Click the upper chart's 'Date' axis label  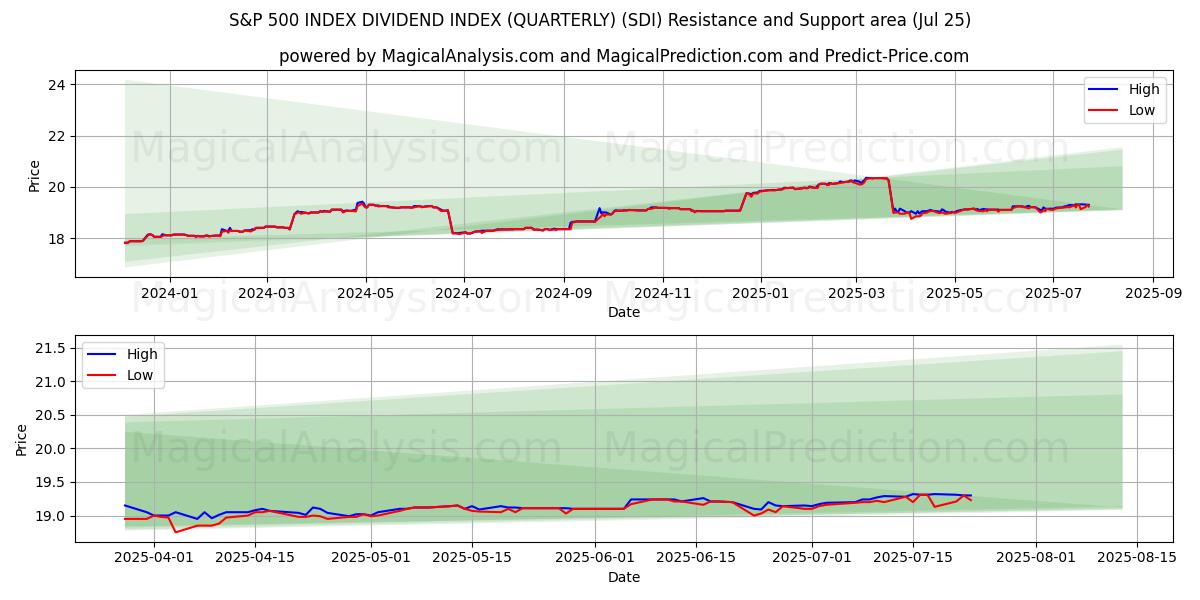[x=624, y=312]
